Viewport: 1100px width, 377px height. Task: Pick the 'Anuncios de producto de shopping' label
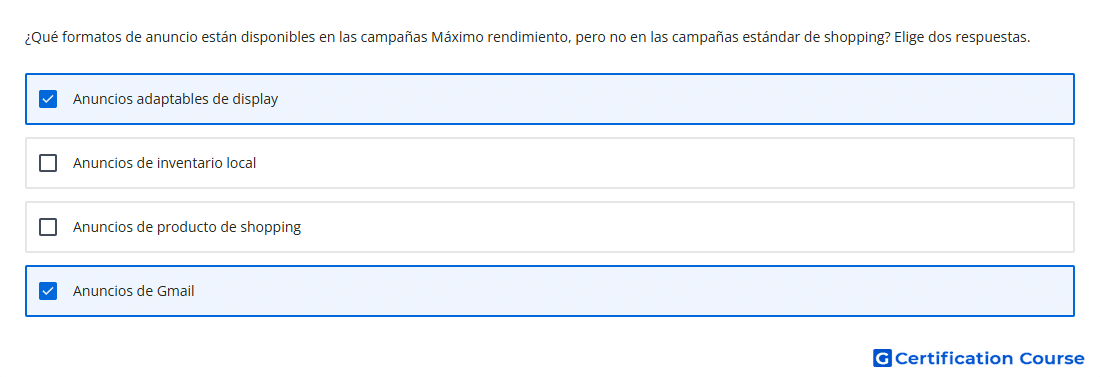[187, 227]
